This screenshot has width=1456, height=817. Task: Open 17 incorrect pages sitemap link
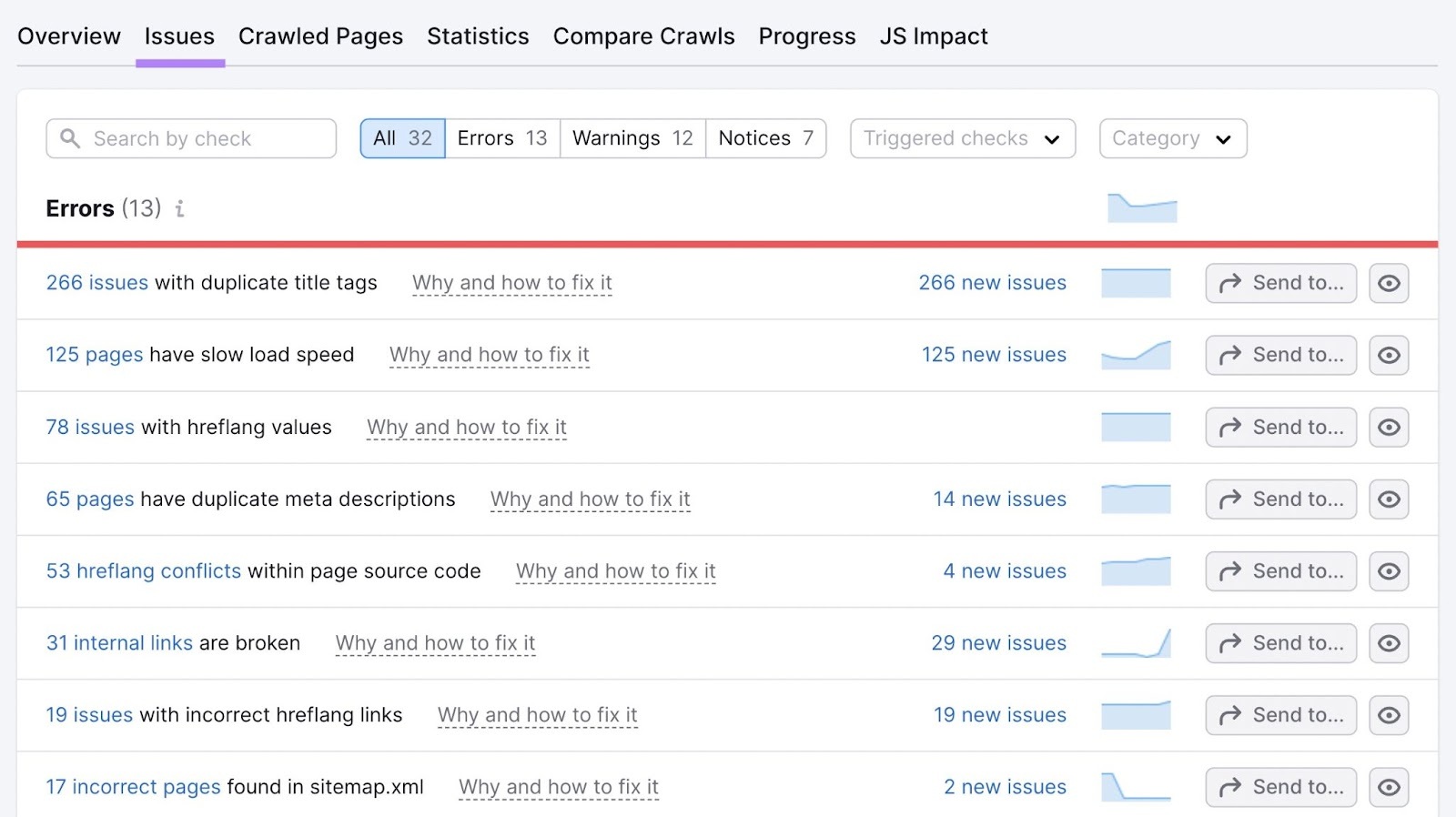pyautogui.click(x=134, y=787)
